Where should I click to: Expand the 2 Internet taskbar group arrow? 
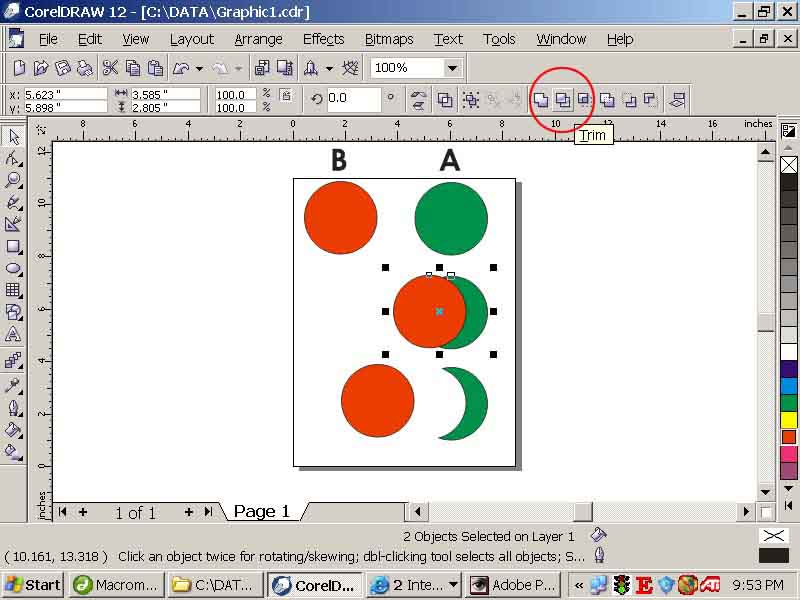click(454, 585)
